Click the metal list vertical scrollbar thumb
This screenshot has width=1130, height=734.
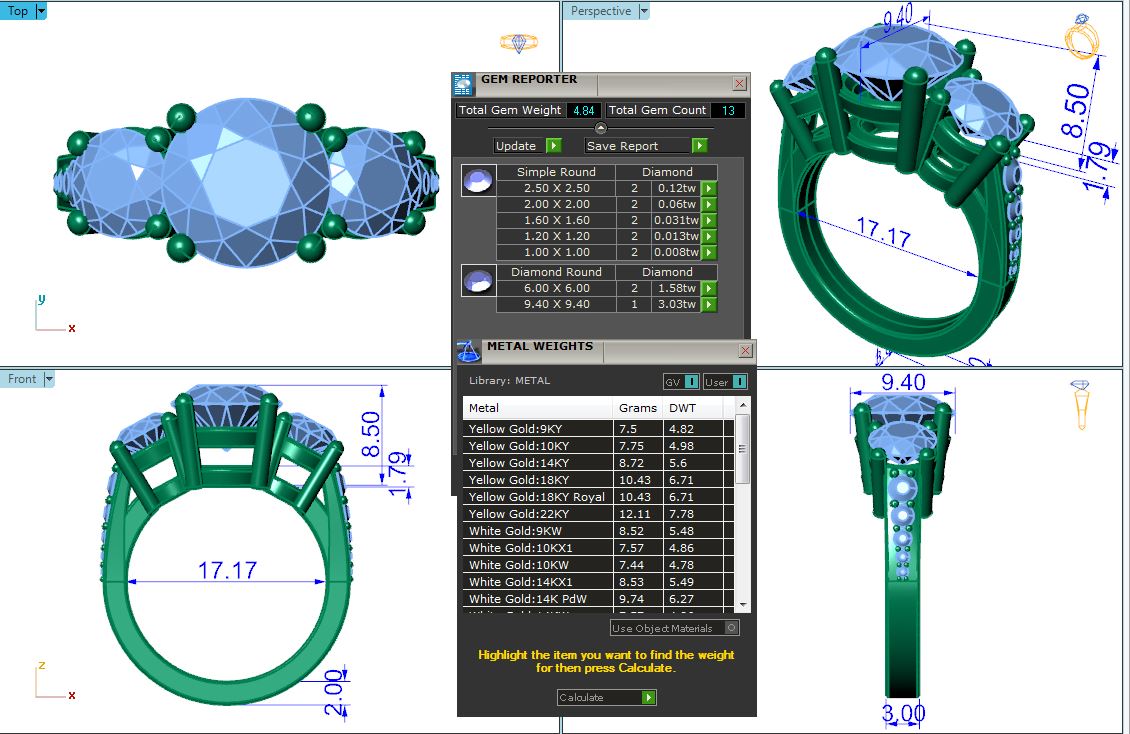[x=742, y=449]
